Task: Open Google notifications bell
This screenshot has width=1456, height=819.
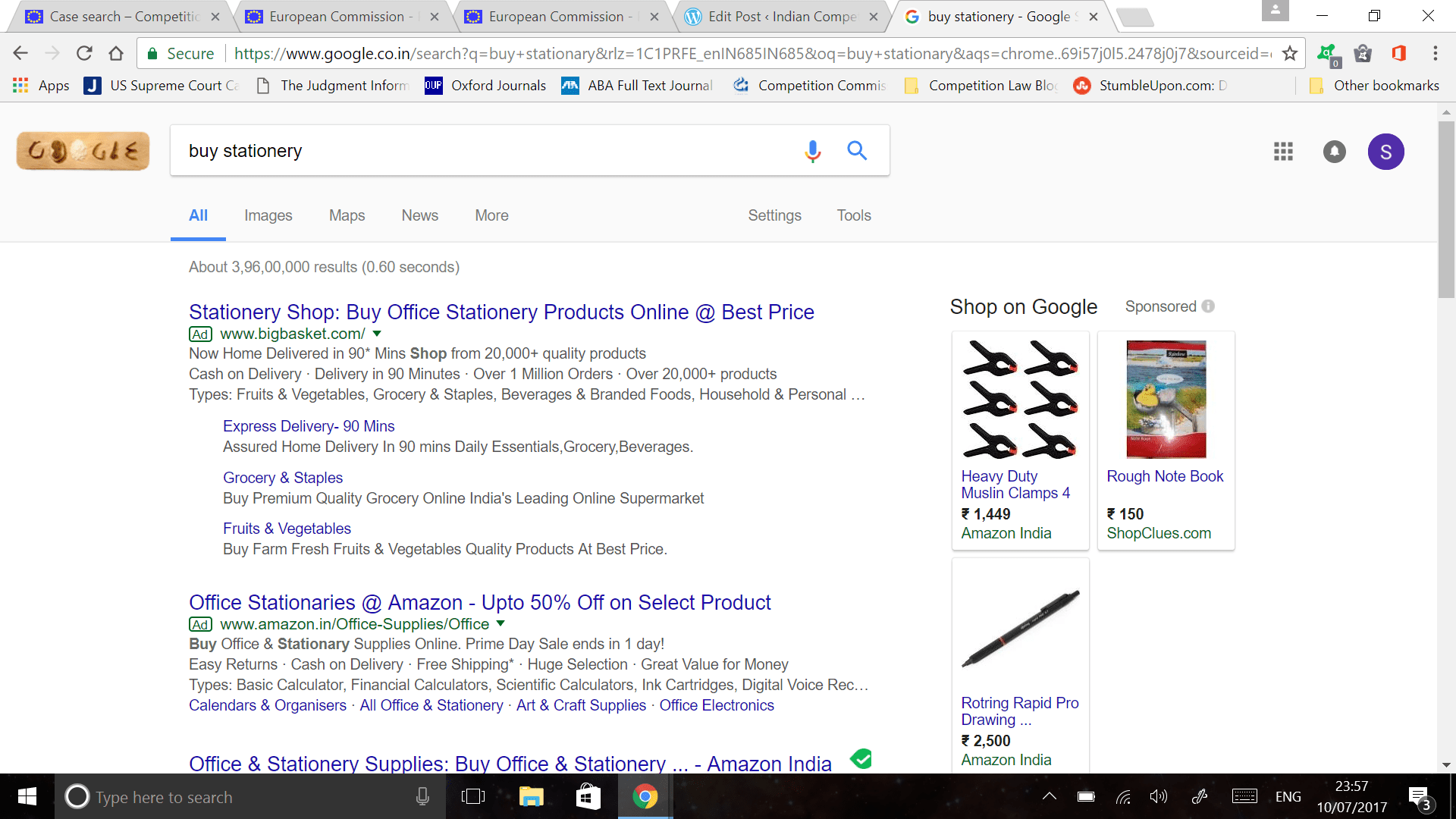Action: point(1334,152)
